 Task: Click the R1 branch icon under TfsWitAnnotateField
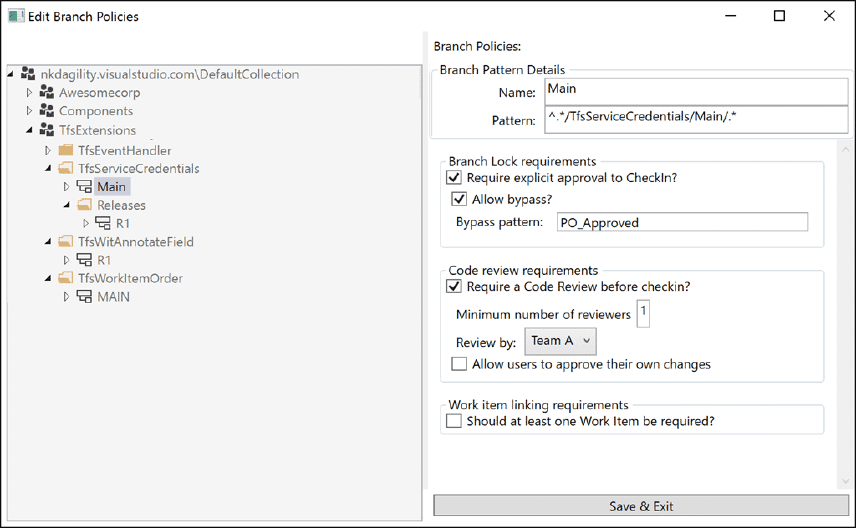(84, 259)
